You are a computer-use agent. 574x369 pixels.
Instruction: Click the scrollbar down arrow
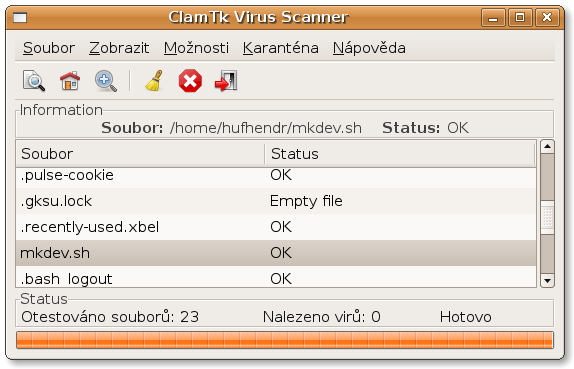tap(547, 281)
